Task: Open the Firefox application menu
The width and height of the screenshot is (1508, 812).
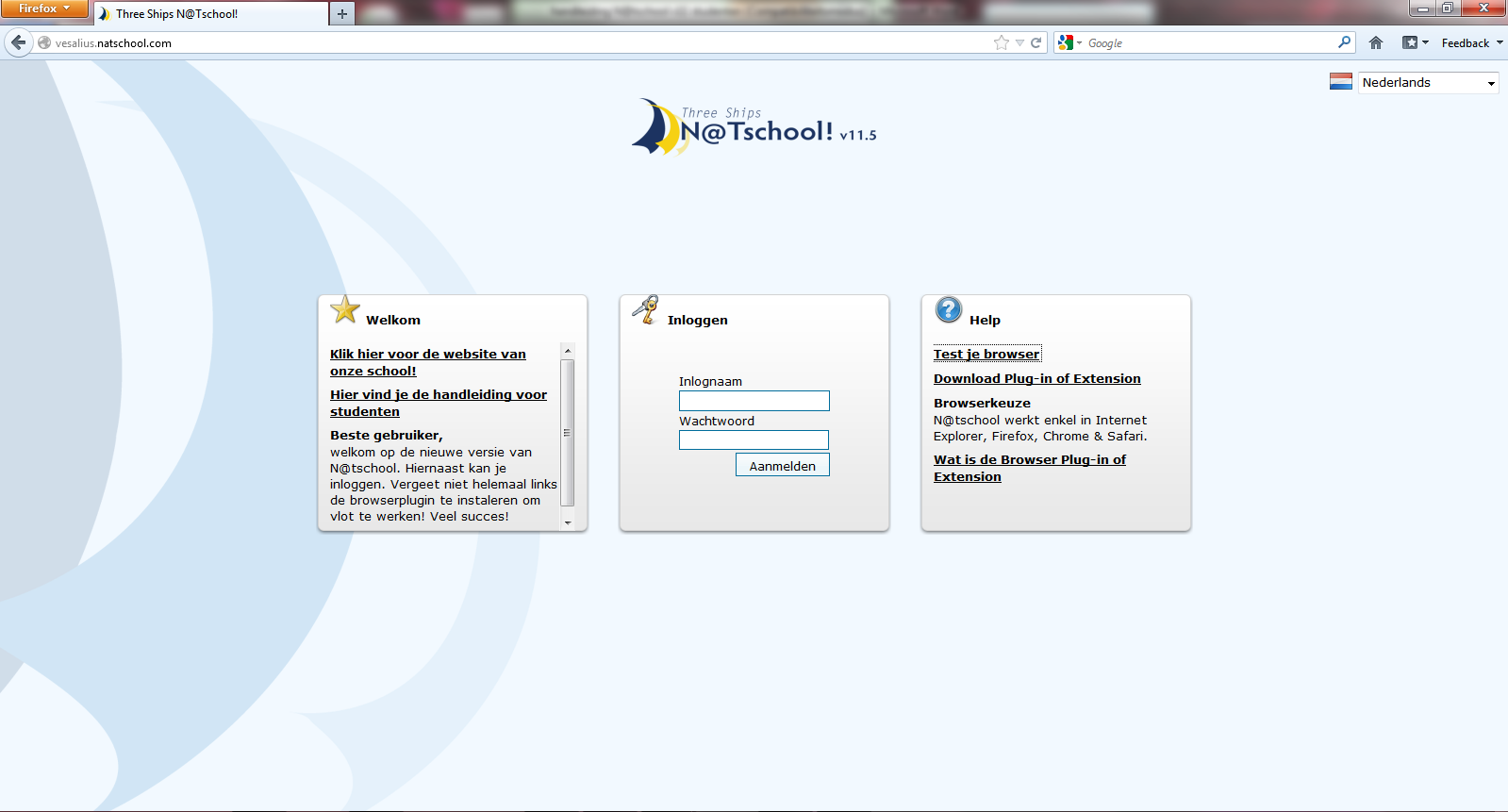Action: (x=44, y=8)
